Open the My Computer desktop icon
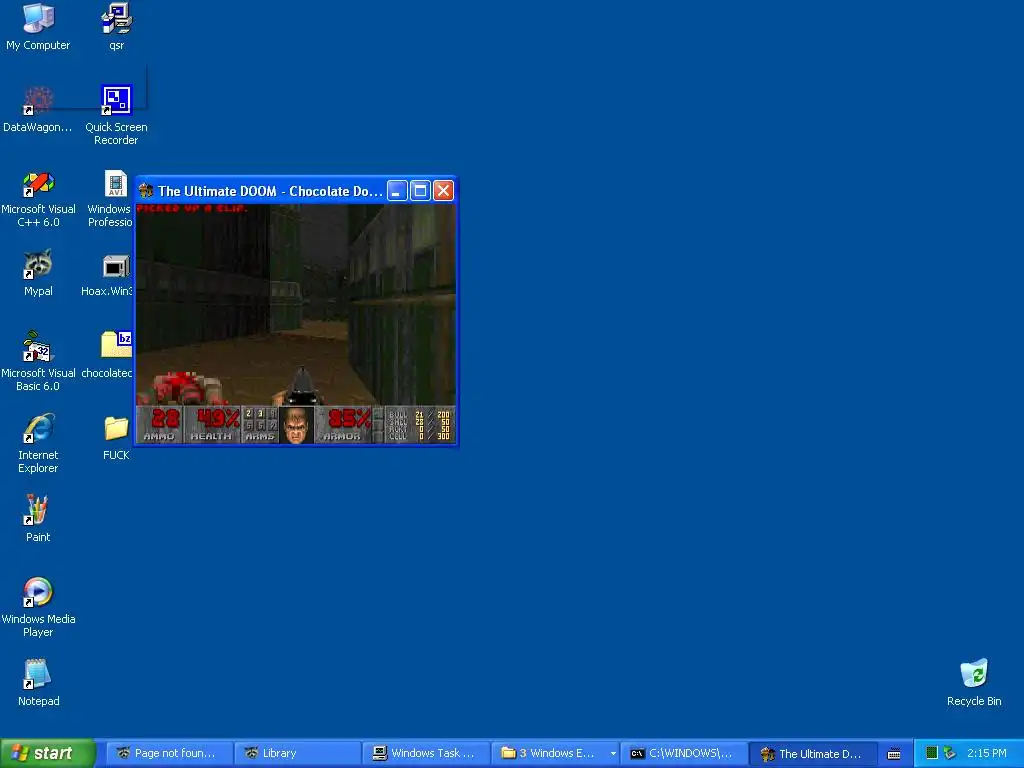Image resolution: width=1024 pixels, height=768 pixels. 38,26
